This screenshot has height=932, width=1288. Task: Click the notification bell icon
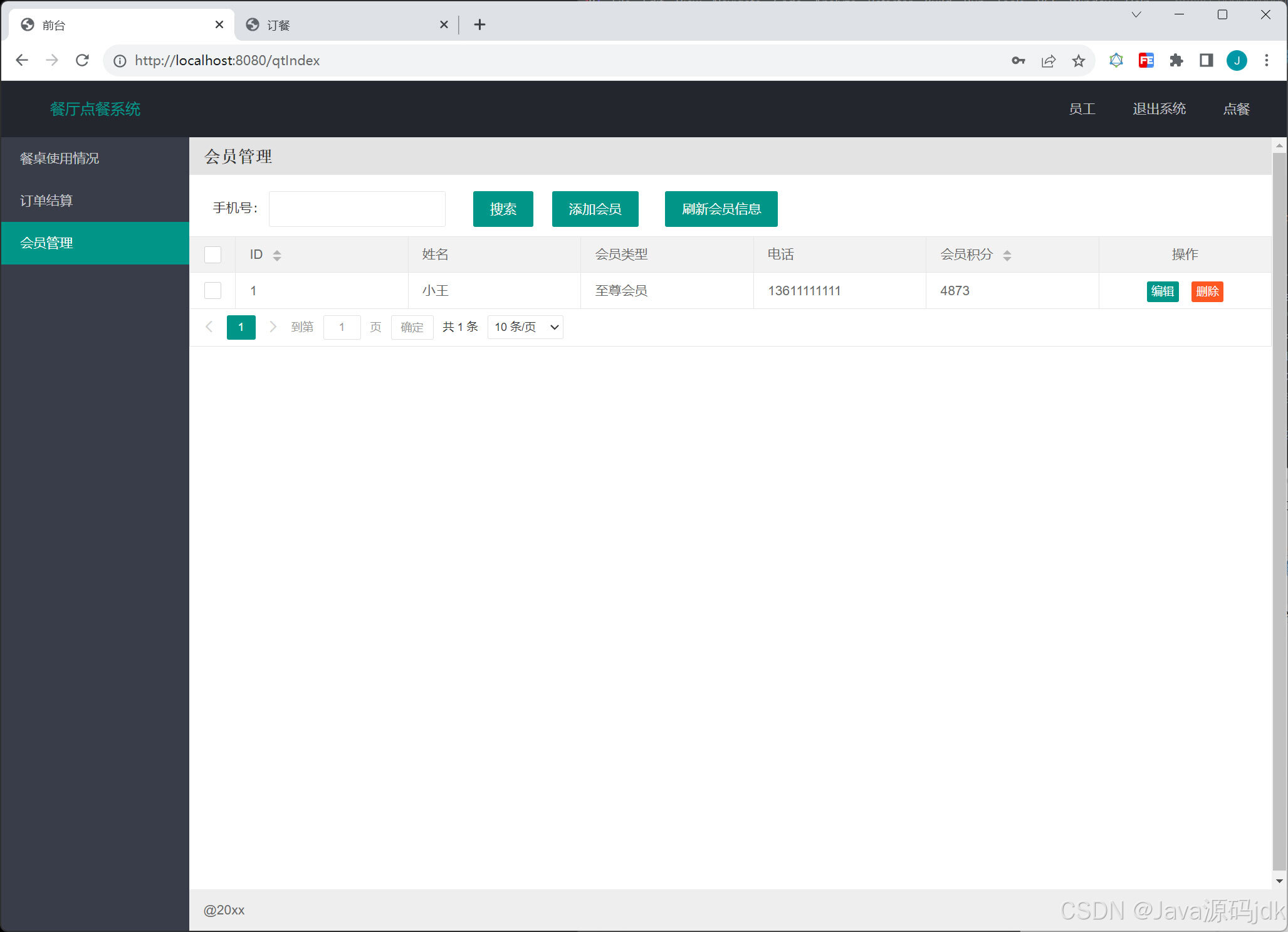(1116, 60)
